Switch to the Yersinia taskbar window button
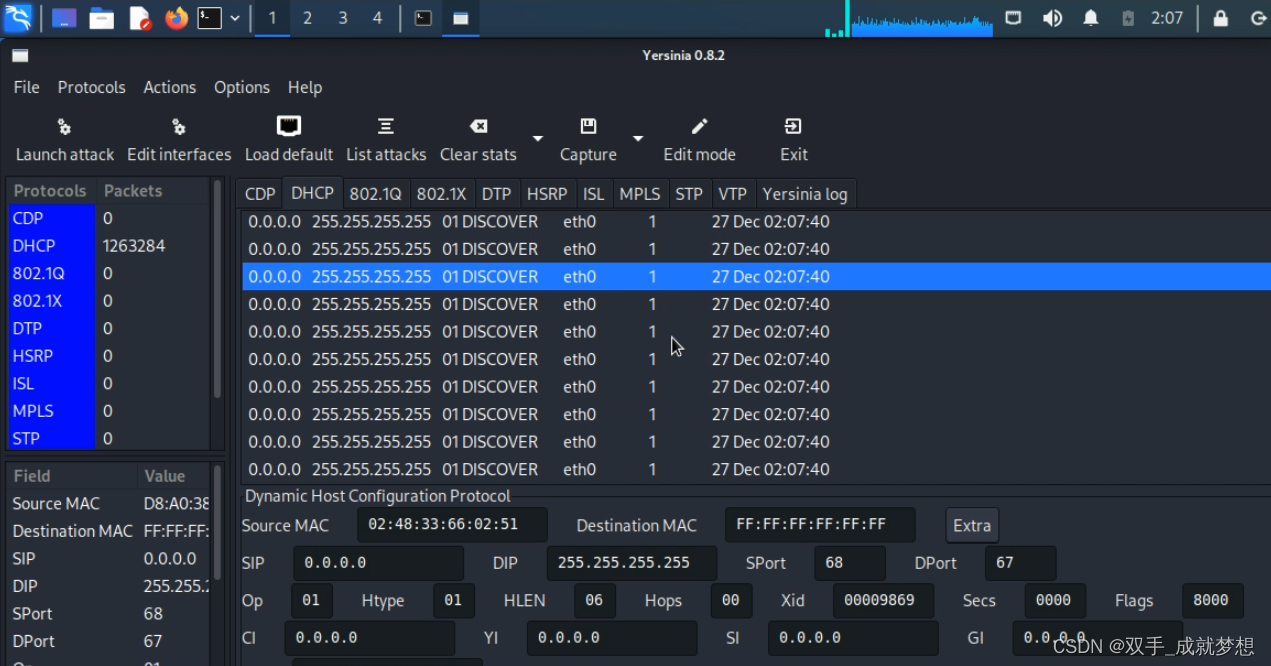 [x=460, y=18]
